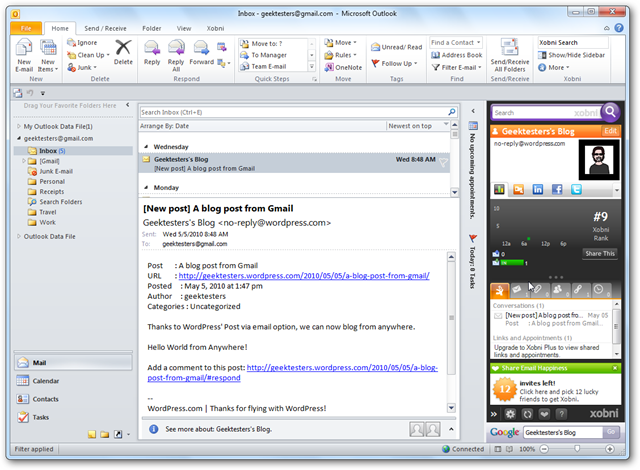640x470 pixels.
Task: Open the Address Book
Action: 457,55
